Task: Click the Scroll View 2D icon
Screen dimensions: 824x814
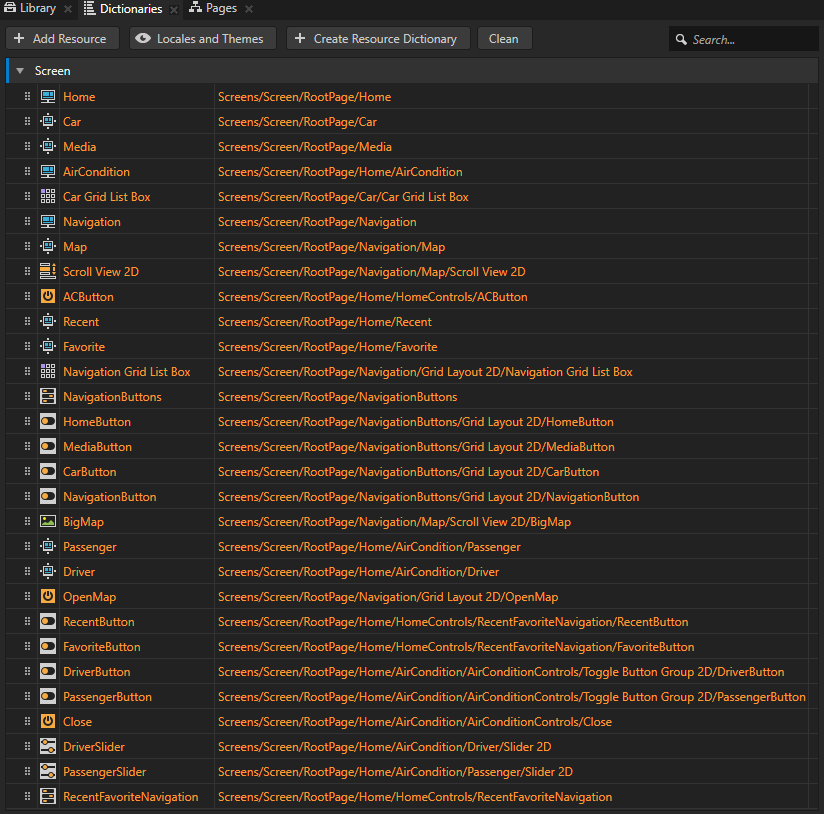Action: (x=48, y=272)
